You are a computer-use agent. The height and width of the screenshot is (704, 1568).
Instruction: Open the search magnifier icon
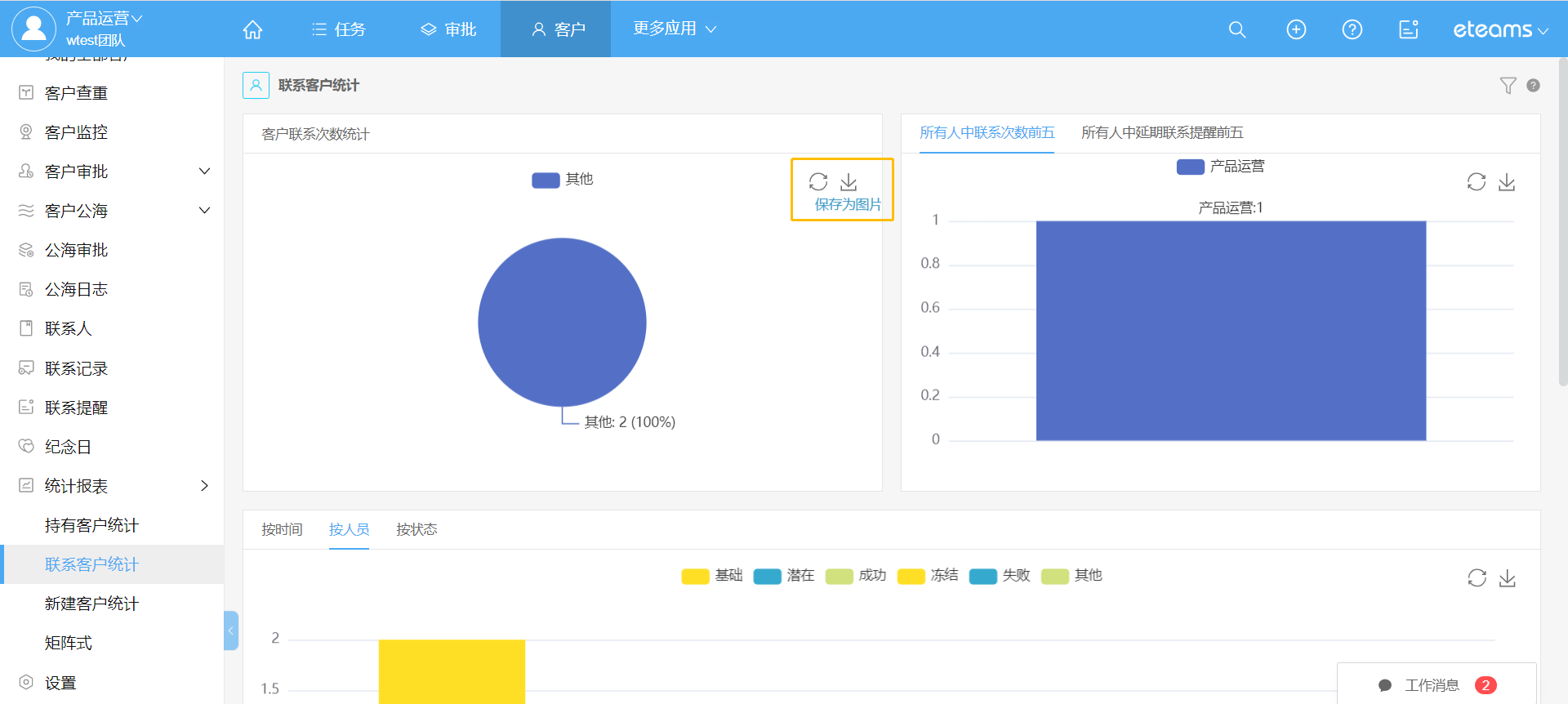click(x=1236, y=29)
